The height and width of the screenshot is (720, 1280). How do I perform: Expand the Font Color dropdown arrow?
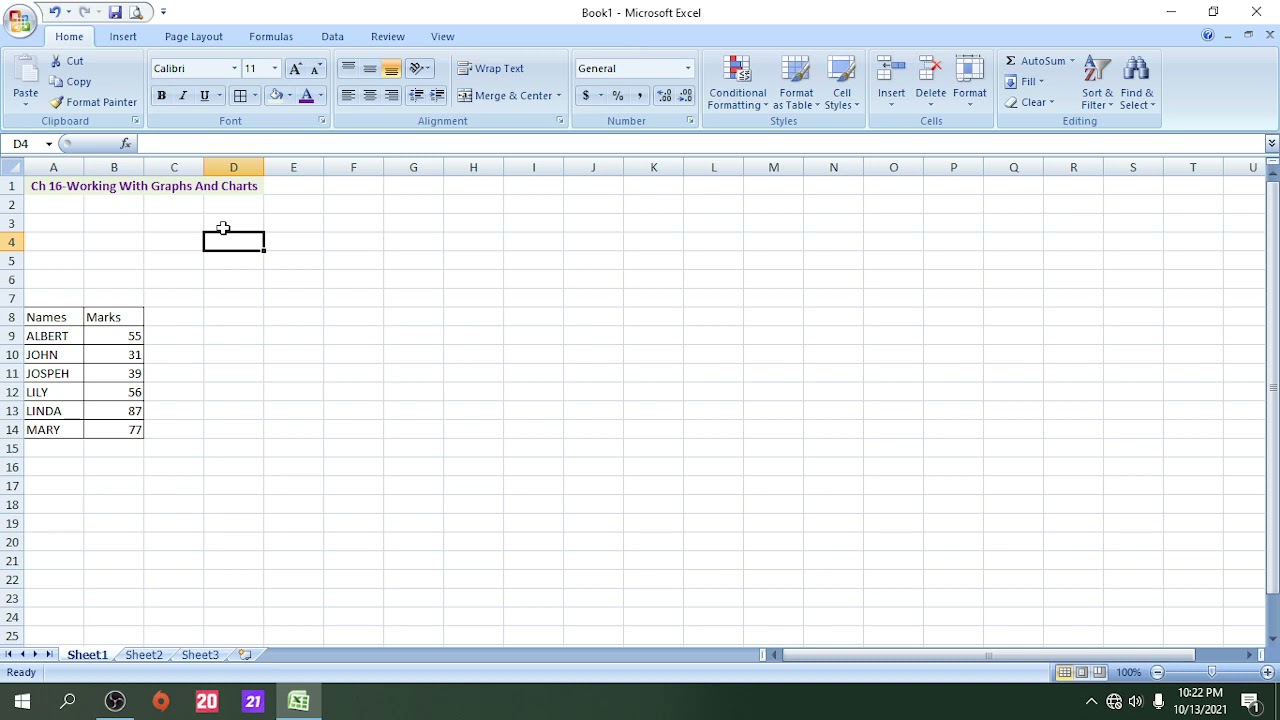[x=321, y=95]
